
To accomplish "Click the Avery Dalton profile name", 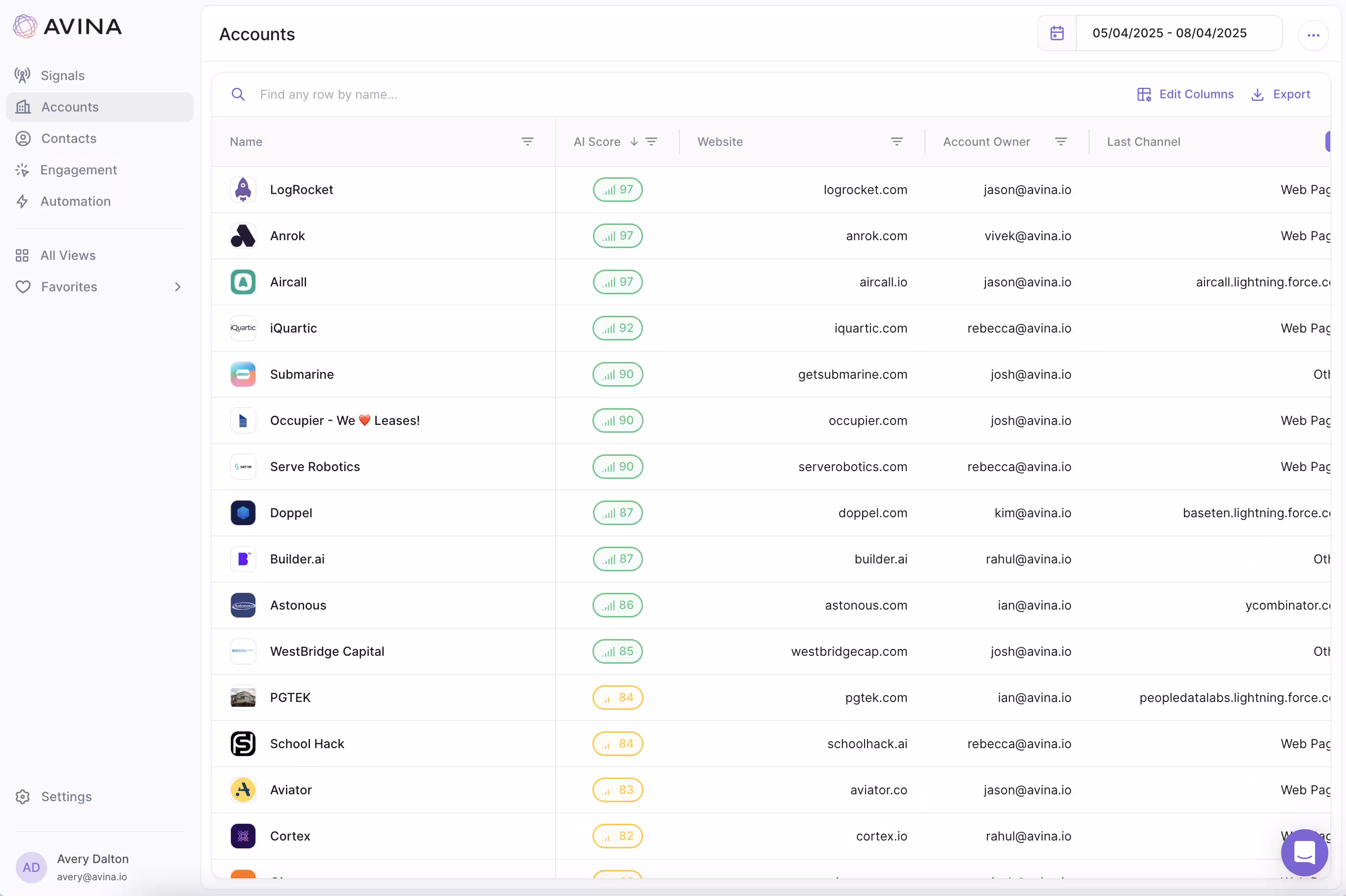I will [92, 859].
